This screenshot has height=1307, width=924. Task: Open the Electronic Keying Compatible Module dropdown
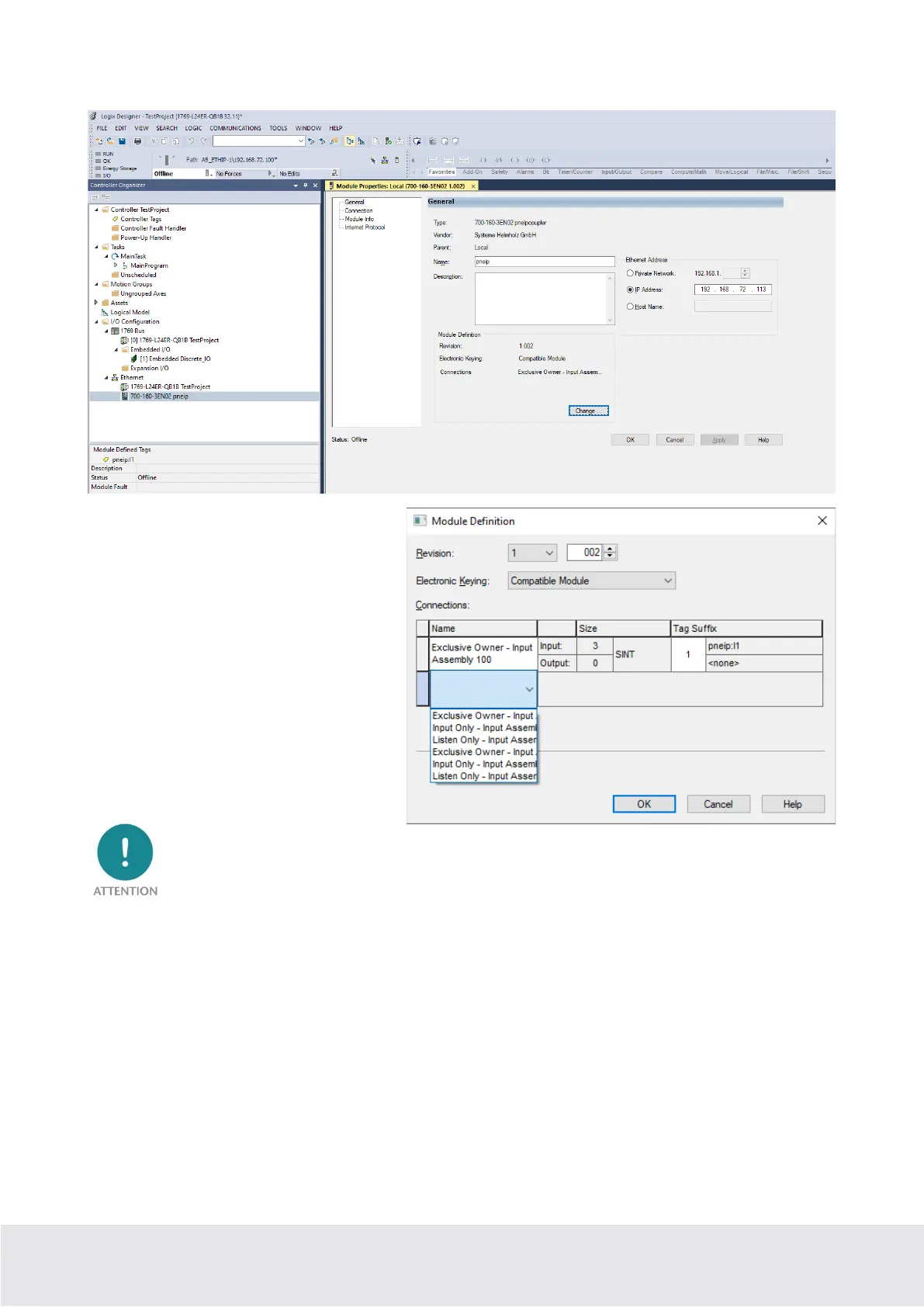668,581
